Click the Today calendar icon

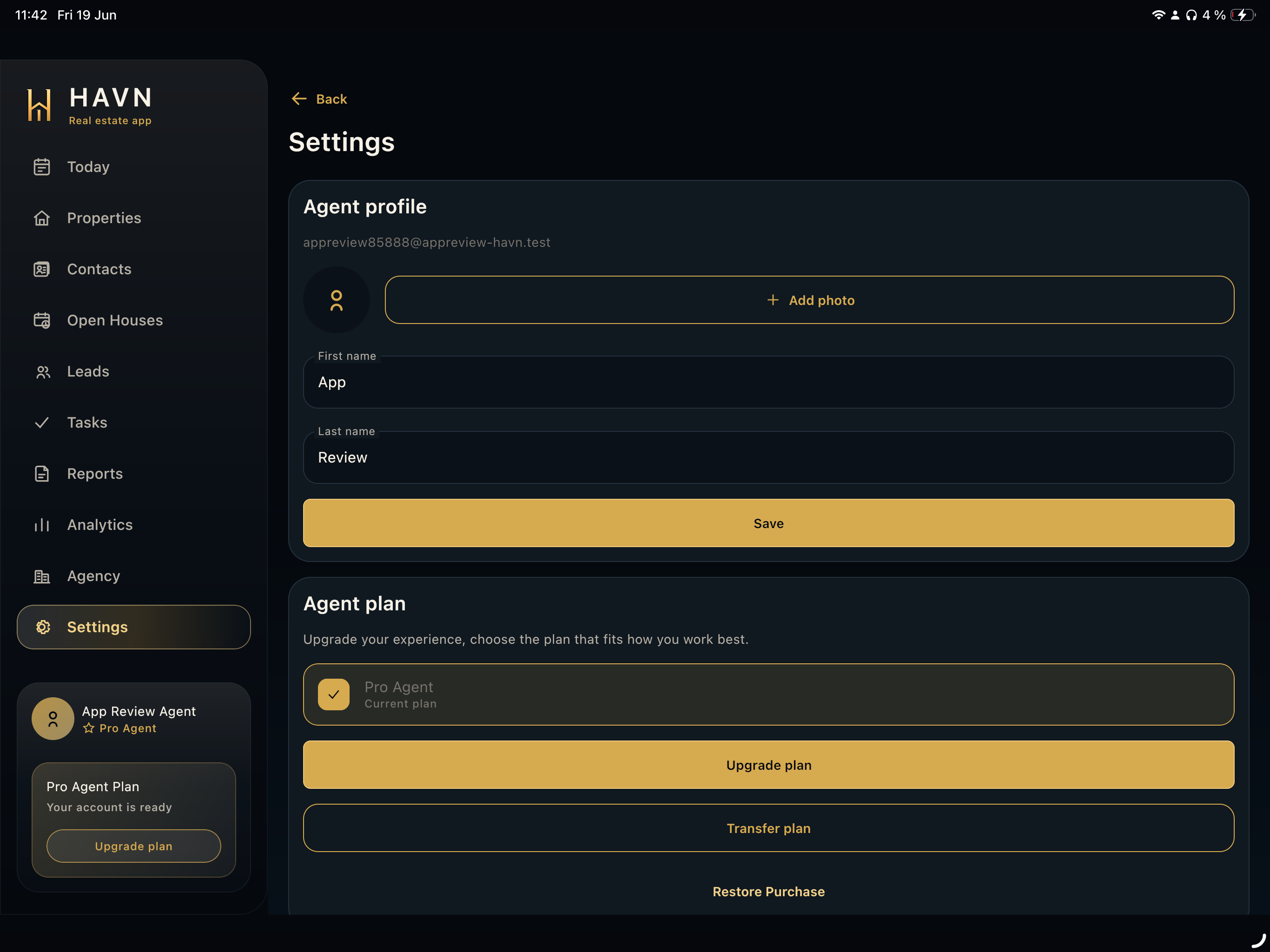(x=42, y=167)
